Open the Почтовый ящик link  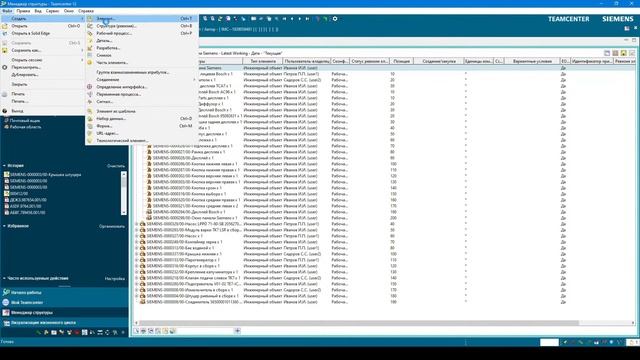25,121
